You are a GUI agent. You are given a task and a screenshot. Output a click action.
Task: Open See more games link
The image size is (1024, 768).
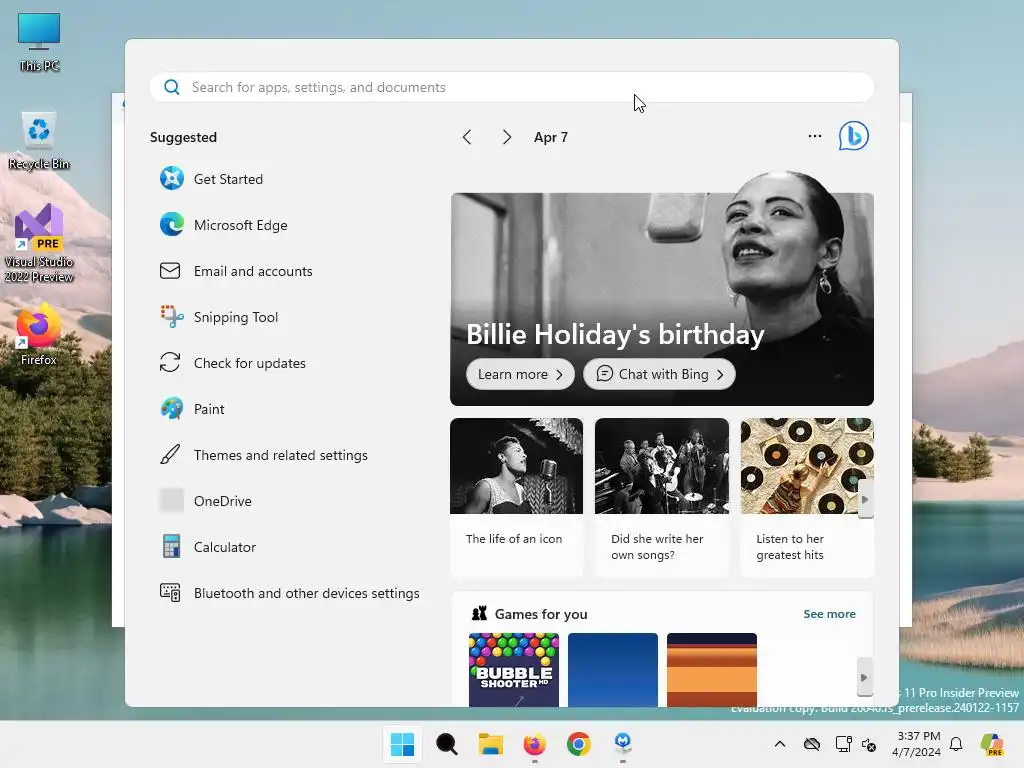click(x=829, y=614)
